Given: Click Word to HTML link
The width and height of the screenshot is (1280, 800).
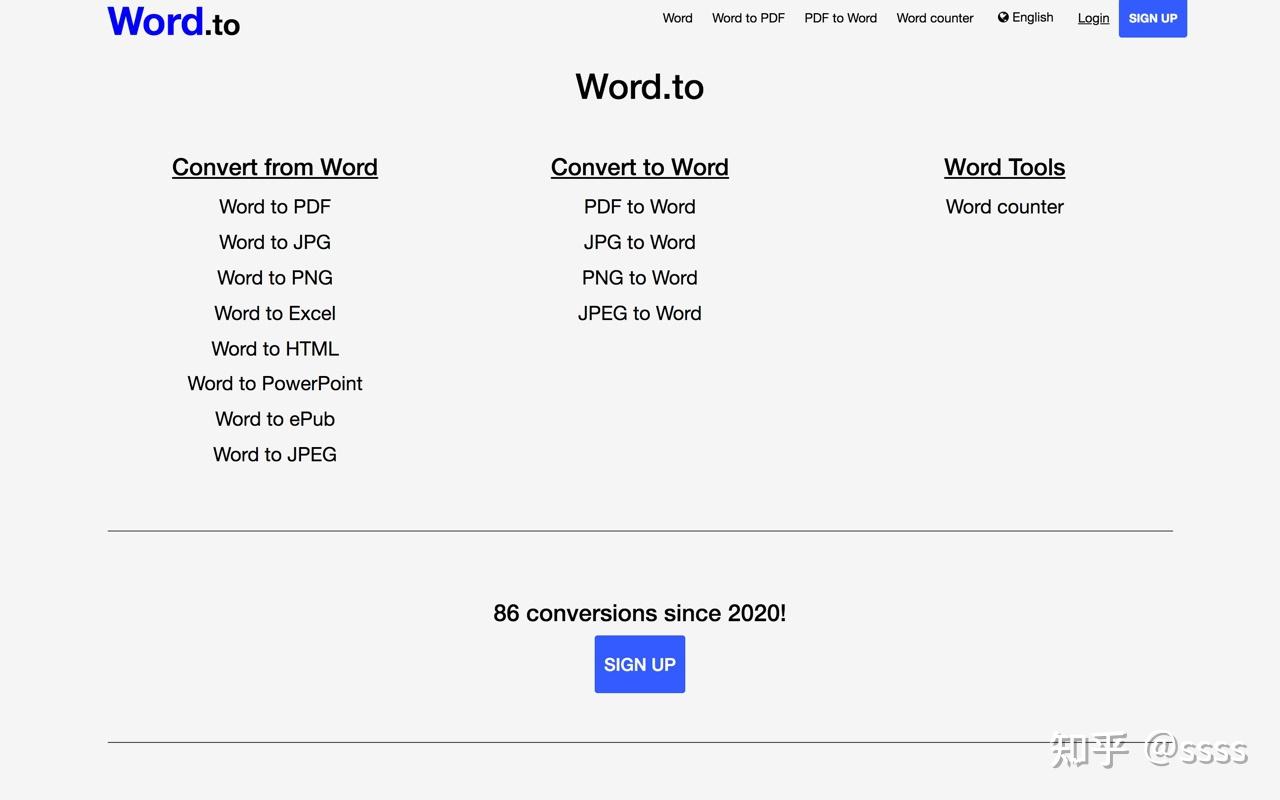Looking at the screenshot, I should coord(275,349).
